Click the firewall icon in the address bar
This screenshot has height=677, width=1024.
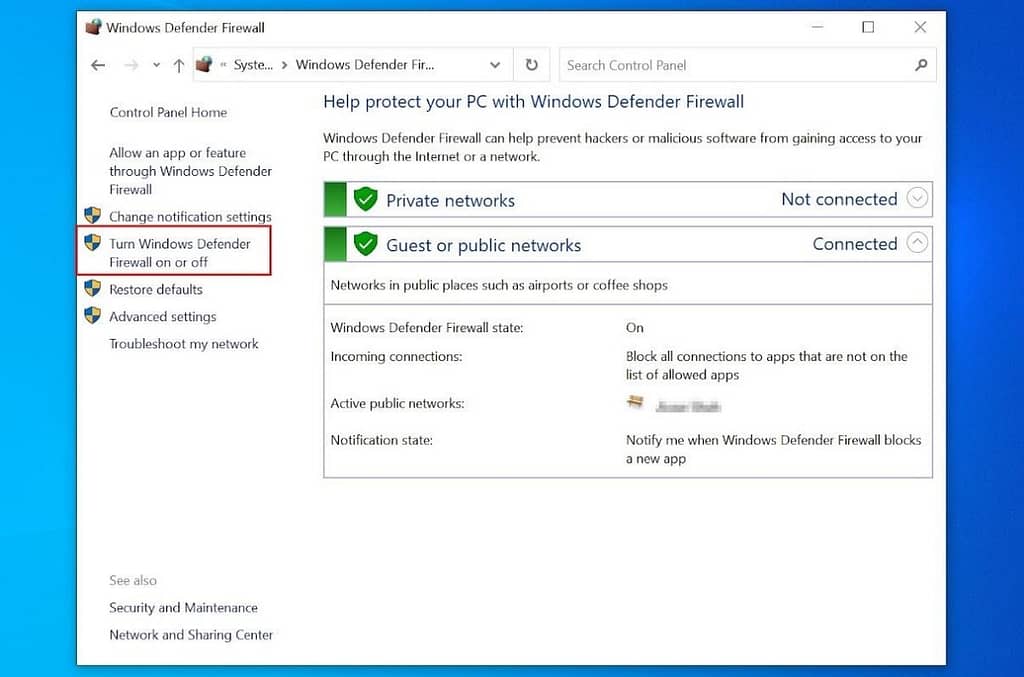click(204, 64)
